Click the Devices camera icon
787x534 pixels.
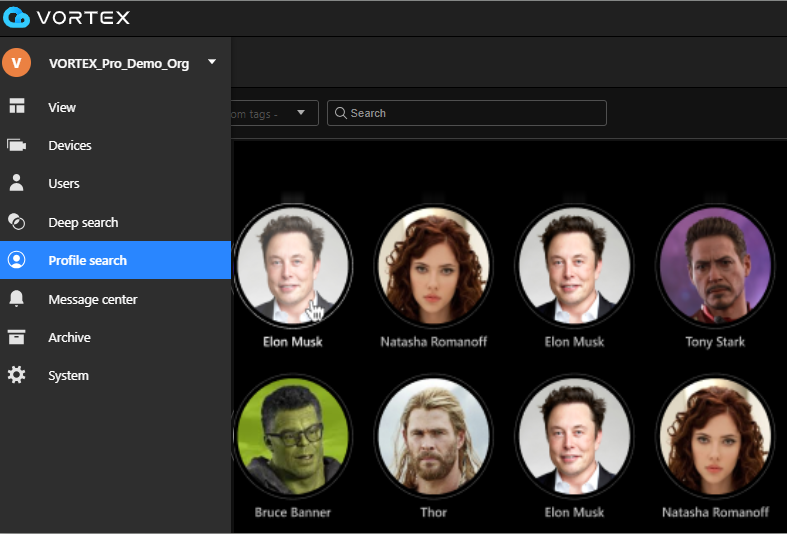[x=17, y=145]
